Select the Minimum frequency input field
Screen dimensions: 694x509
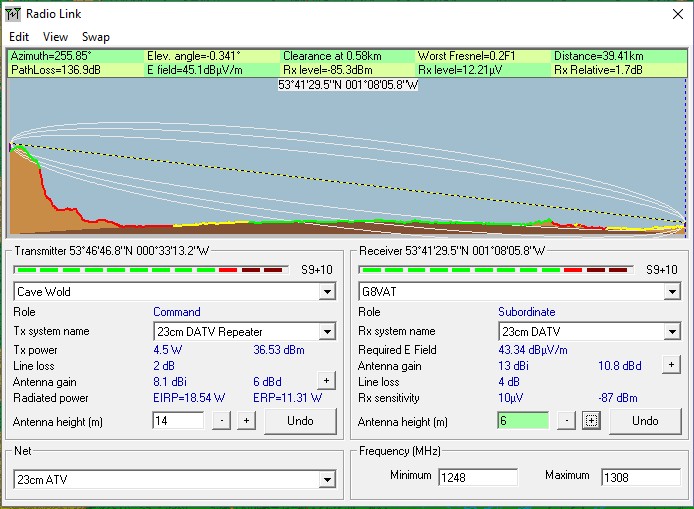[x=477, y=477]
